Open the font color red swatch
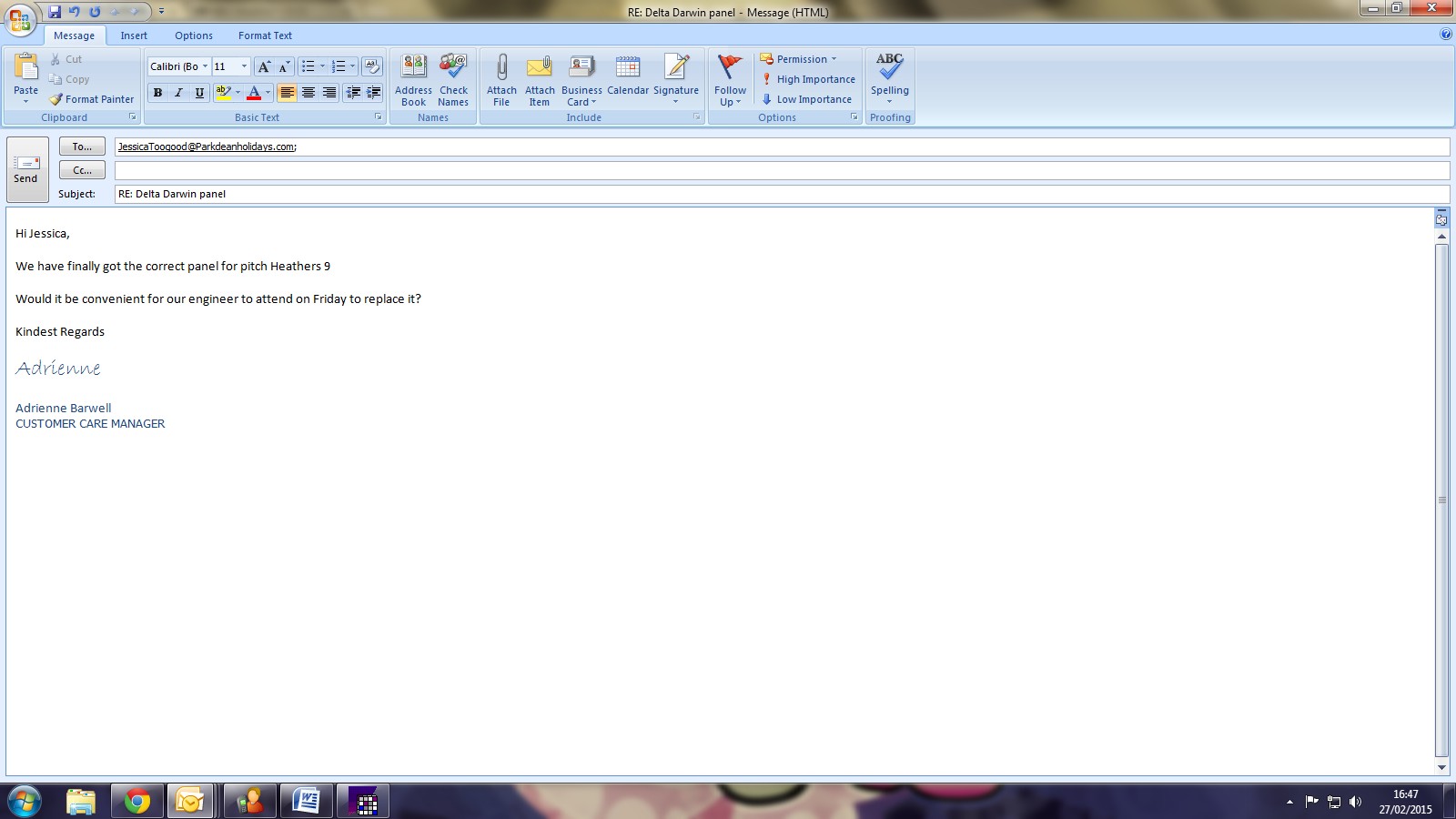This screenshot has width=1456, height=819. pyautogui.click(x=254, y=93)
